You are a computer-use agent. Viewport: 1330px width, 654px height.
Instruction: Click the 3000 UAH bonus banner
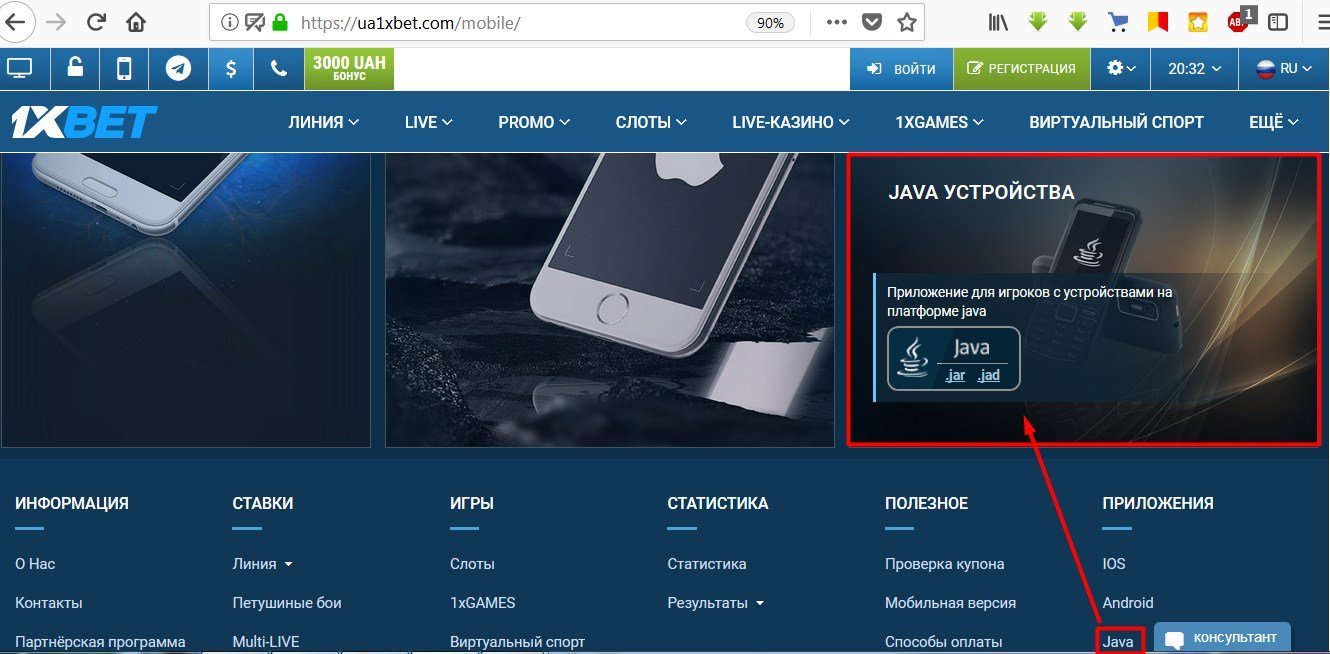[349, 69]
